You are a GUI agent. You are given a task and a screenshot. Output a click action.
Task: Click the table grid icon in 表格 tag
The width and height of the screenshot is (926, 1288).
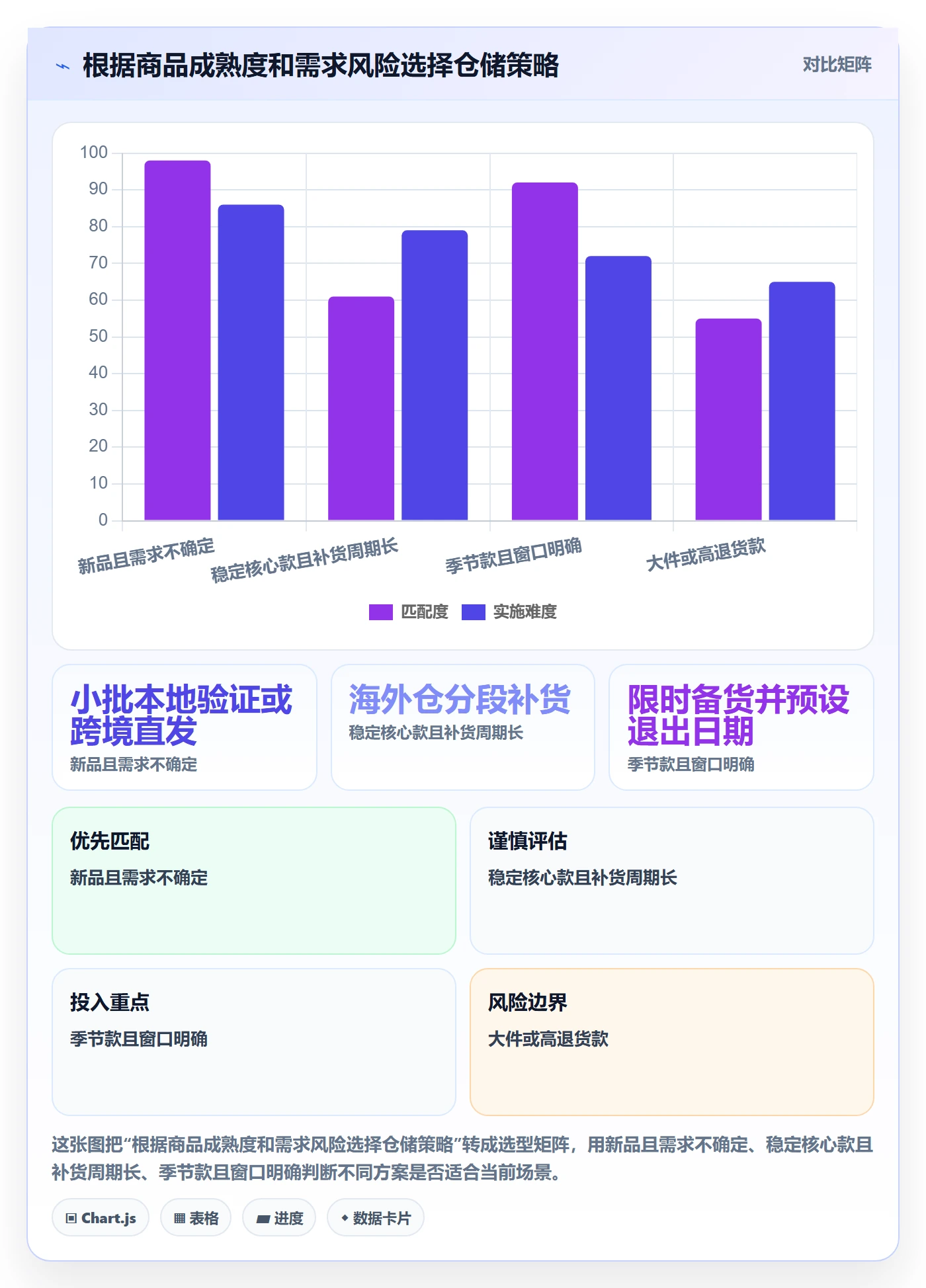[x=179, y=1219]
